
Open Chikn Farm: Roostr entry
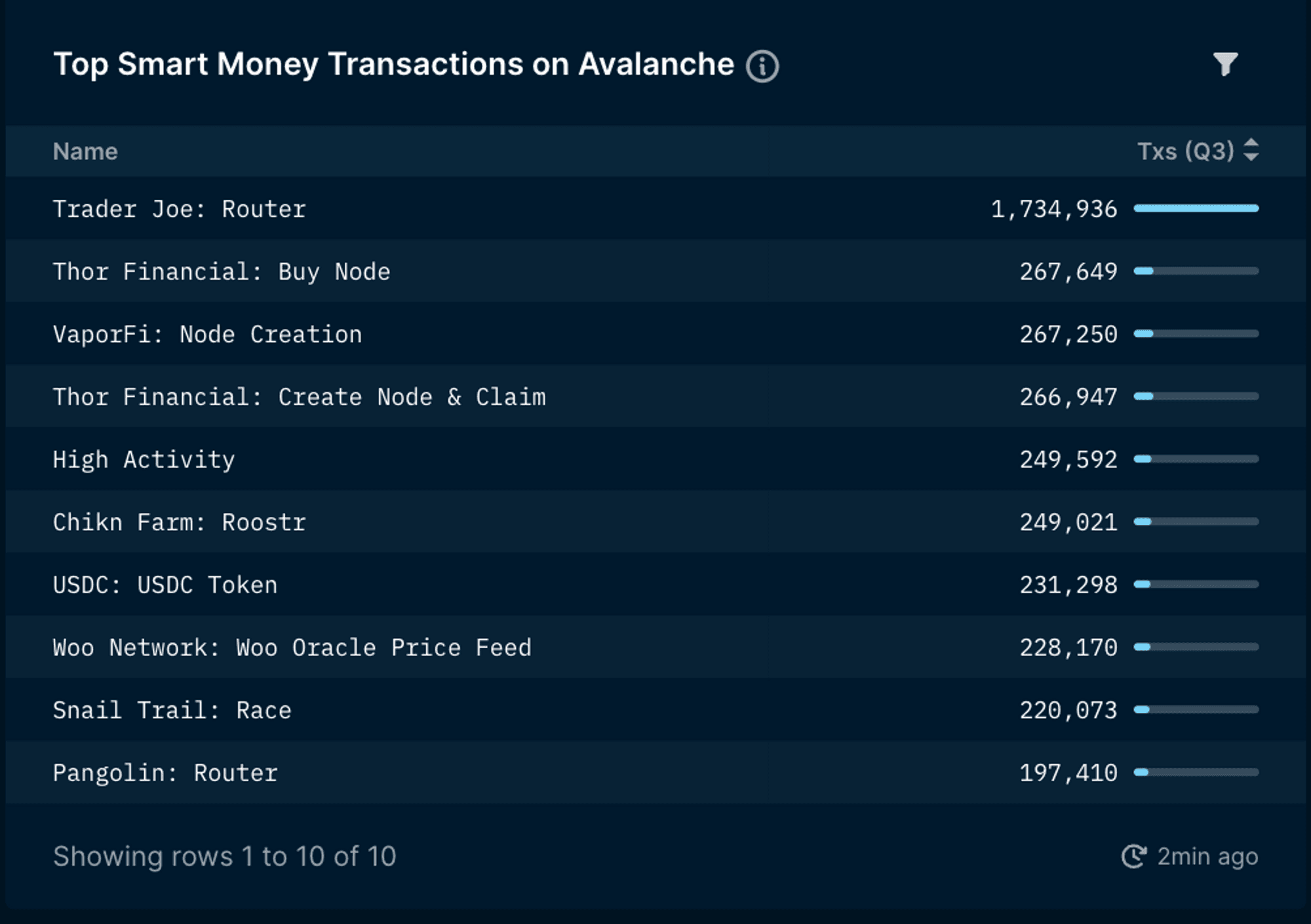coord(655,522)
